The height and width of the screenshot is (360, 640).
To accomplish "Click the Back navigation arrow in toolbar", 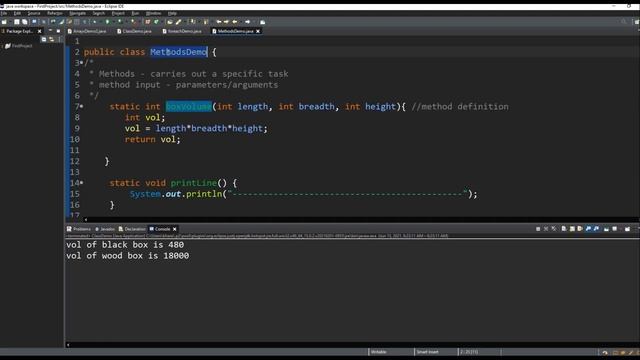I will pos(235,22).
